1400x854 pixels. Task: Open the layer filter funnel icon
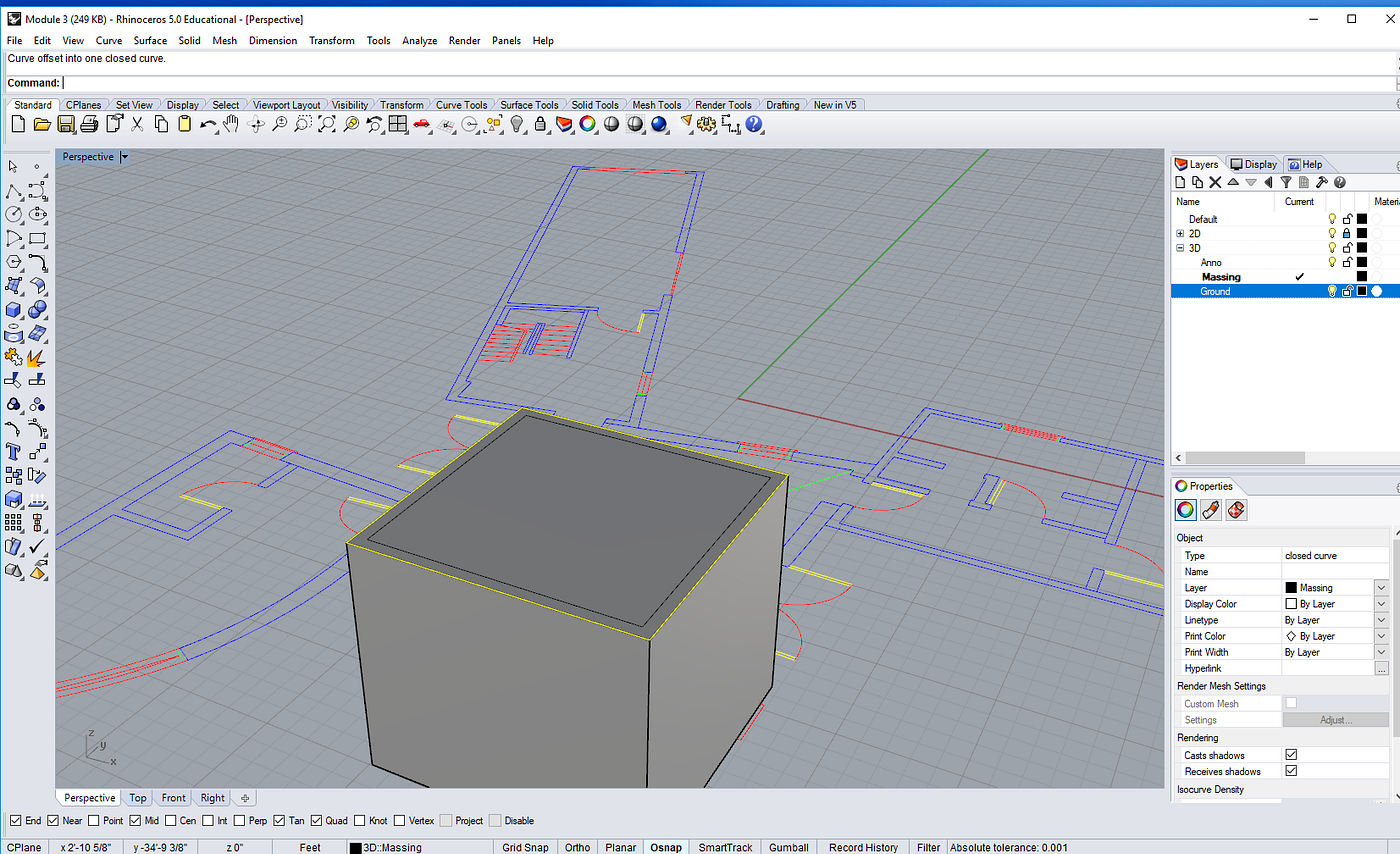point(1286,182)
